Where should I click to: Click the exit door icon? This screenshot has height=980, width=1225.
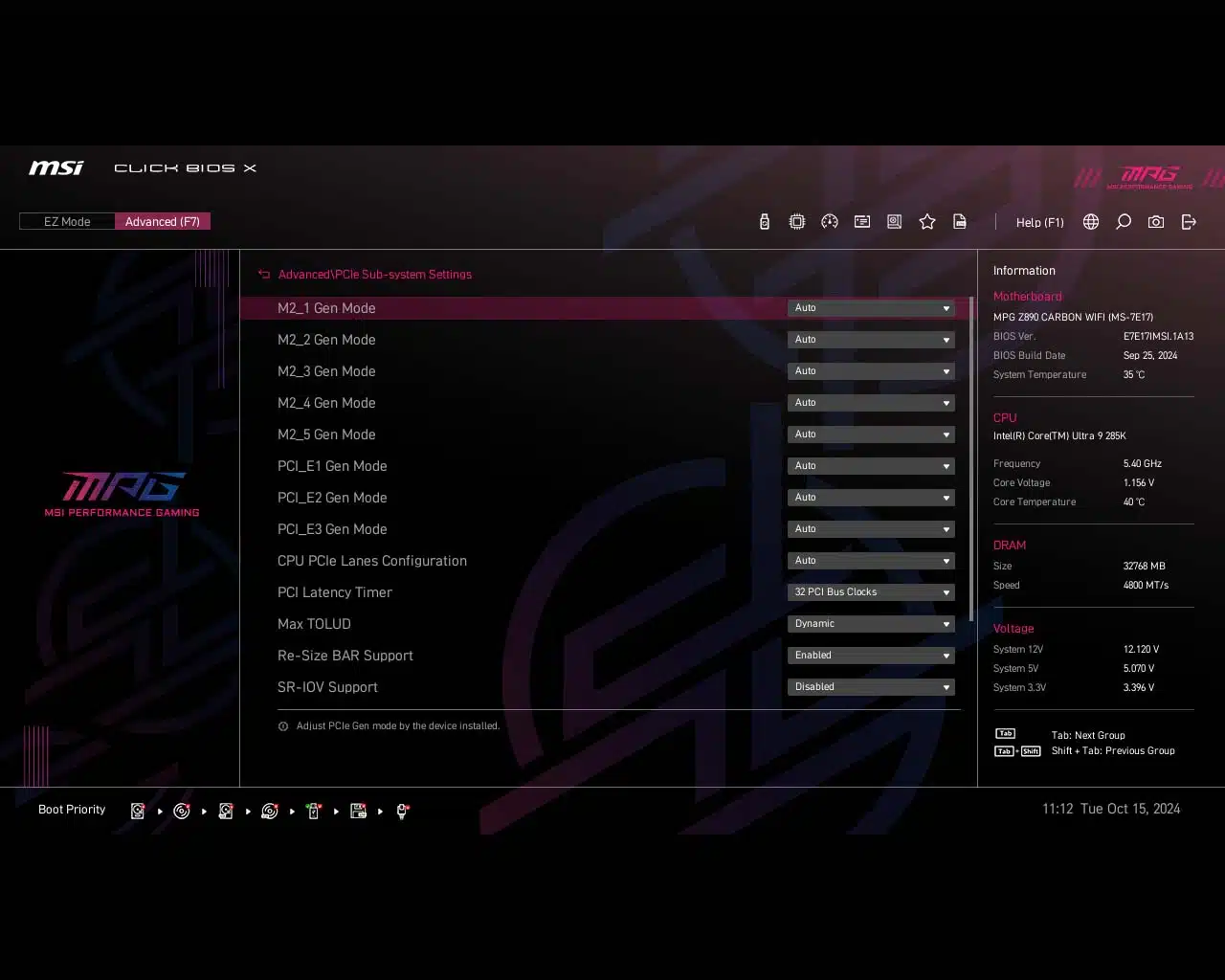tap(1189, 222)
